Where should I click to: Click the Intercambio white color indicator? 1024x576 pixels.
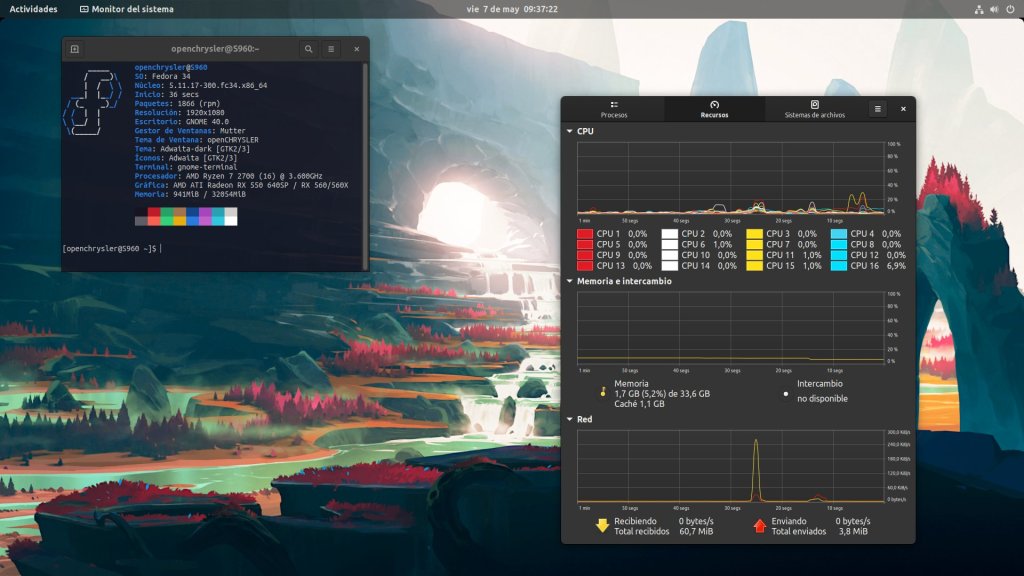pos(785,393)
